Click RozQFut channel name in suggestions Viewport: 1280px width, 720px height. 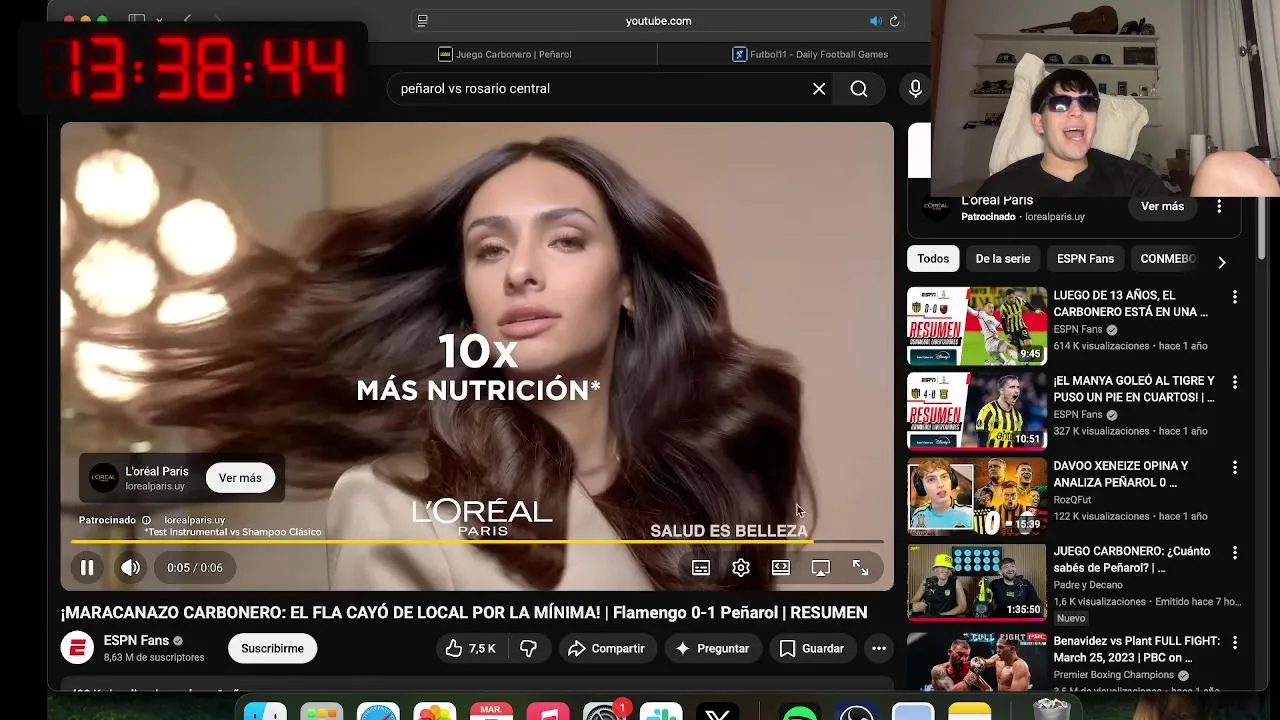tap(1075, 500)
